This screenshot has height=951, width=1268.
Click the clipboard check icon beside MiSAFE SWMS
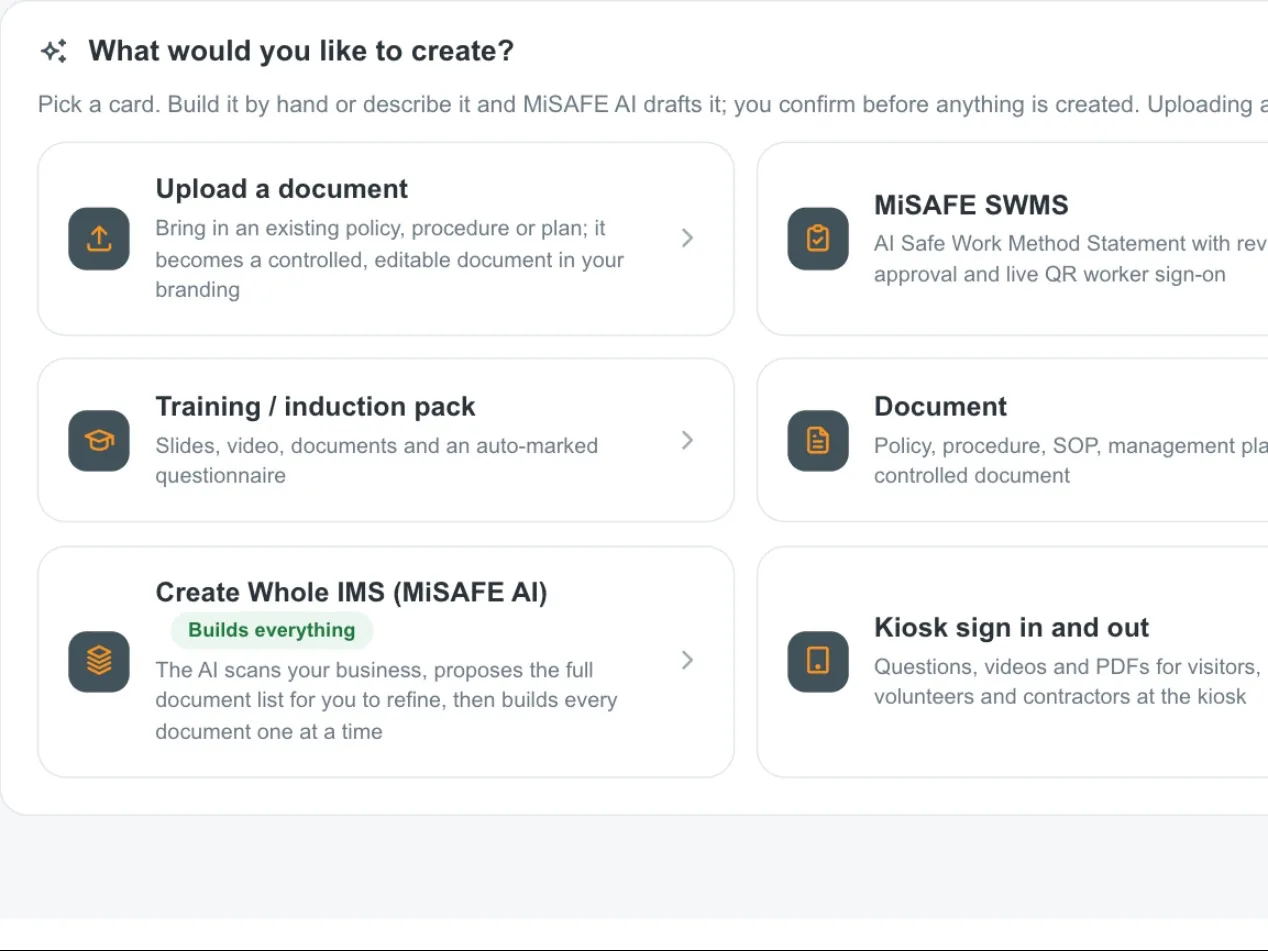818,239
